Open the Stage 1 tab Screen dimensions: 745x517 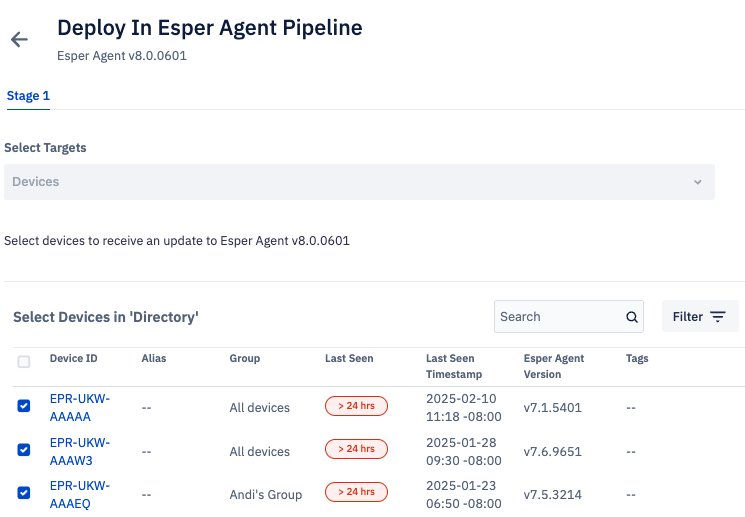tap(28, 96)
